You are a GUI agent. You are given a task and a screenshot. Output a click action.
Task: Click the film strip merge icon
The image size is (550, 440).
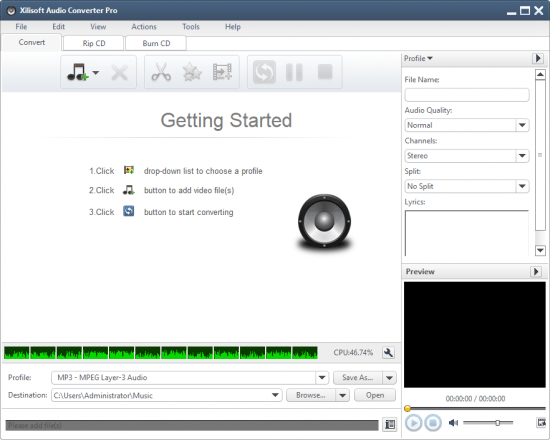tap(222, 72)
